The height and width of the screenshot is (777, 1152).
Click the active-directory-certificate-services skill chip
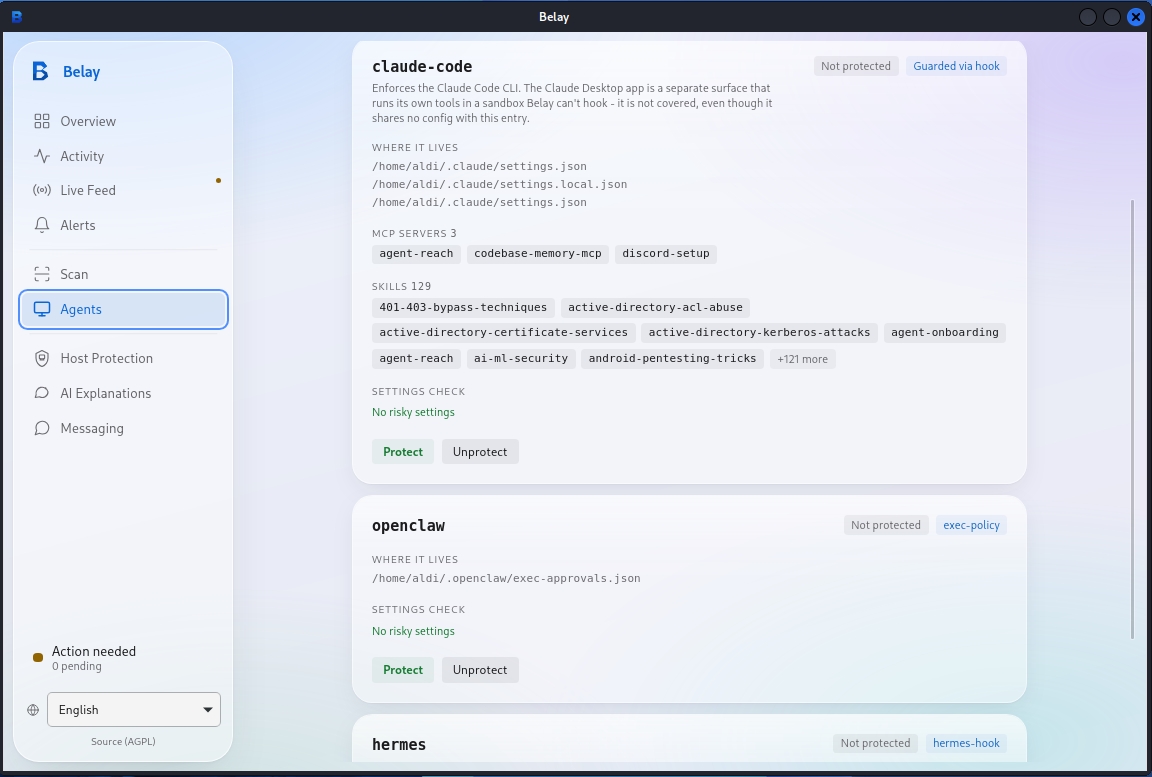coord(503,333)
